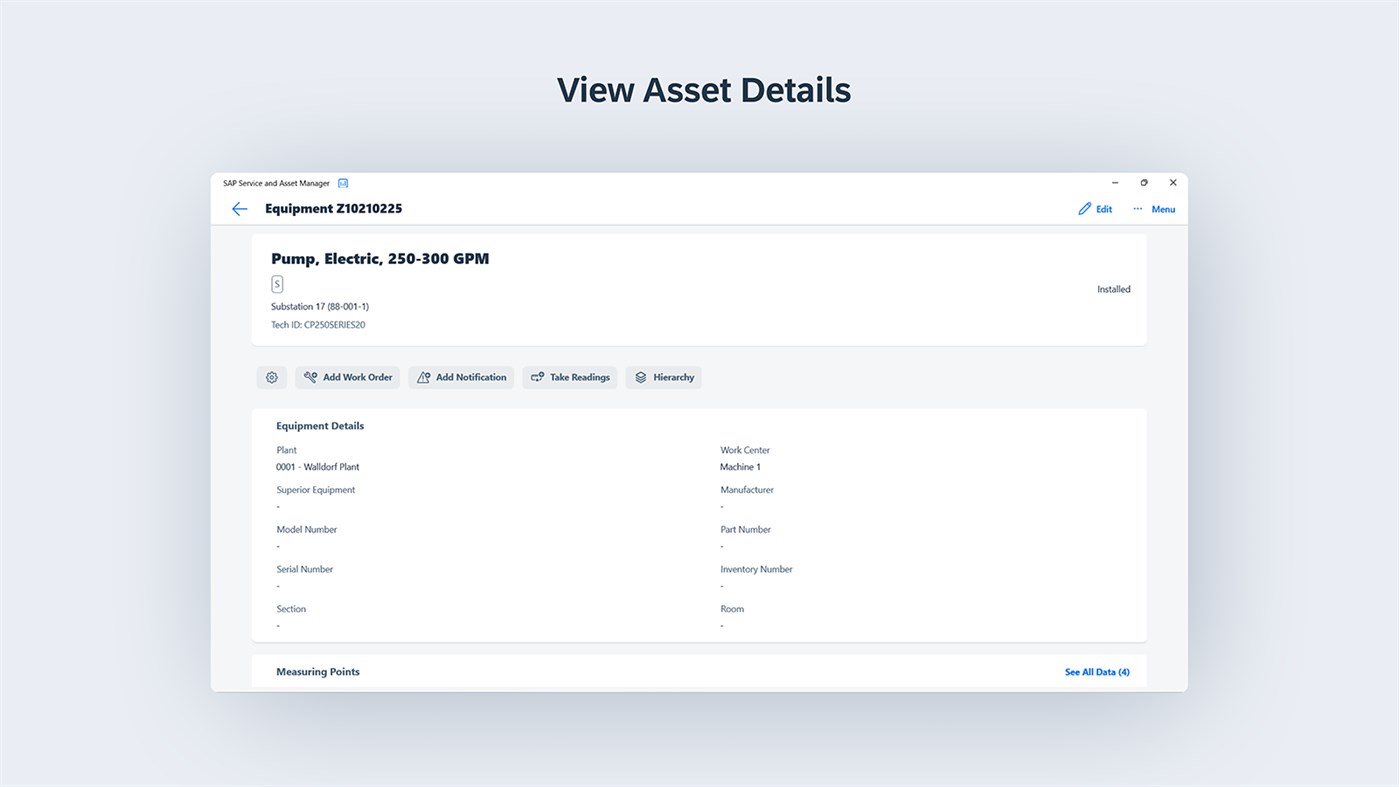This screenshot has width=1399, height=787.
Task: Click the gauge icon on Take Readings
Action: click(537, 377)
